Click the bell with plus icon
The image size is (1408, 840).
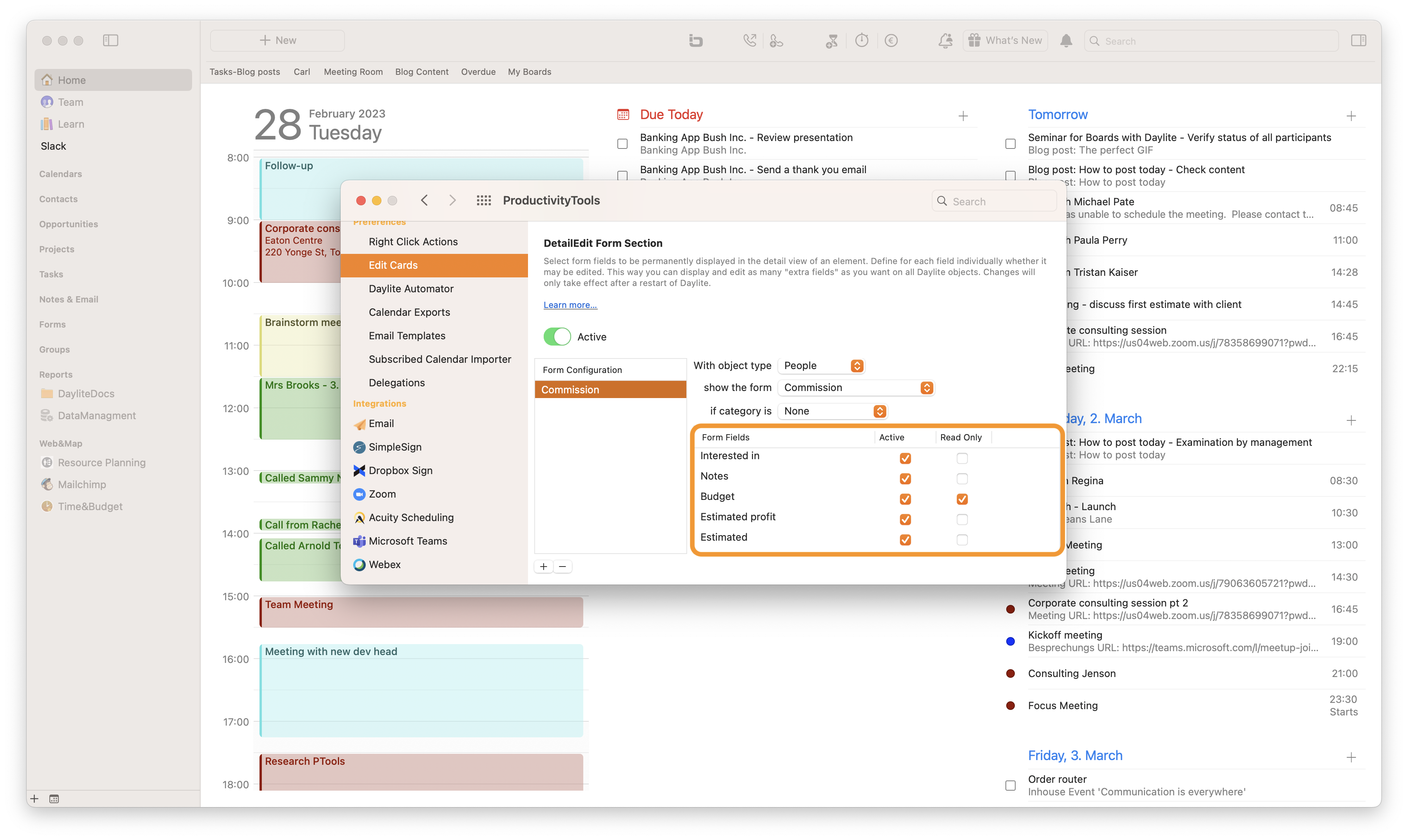[945, 40]
